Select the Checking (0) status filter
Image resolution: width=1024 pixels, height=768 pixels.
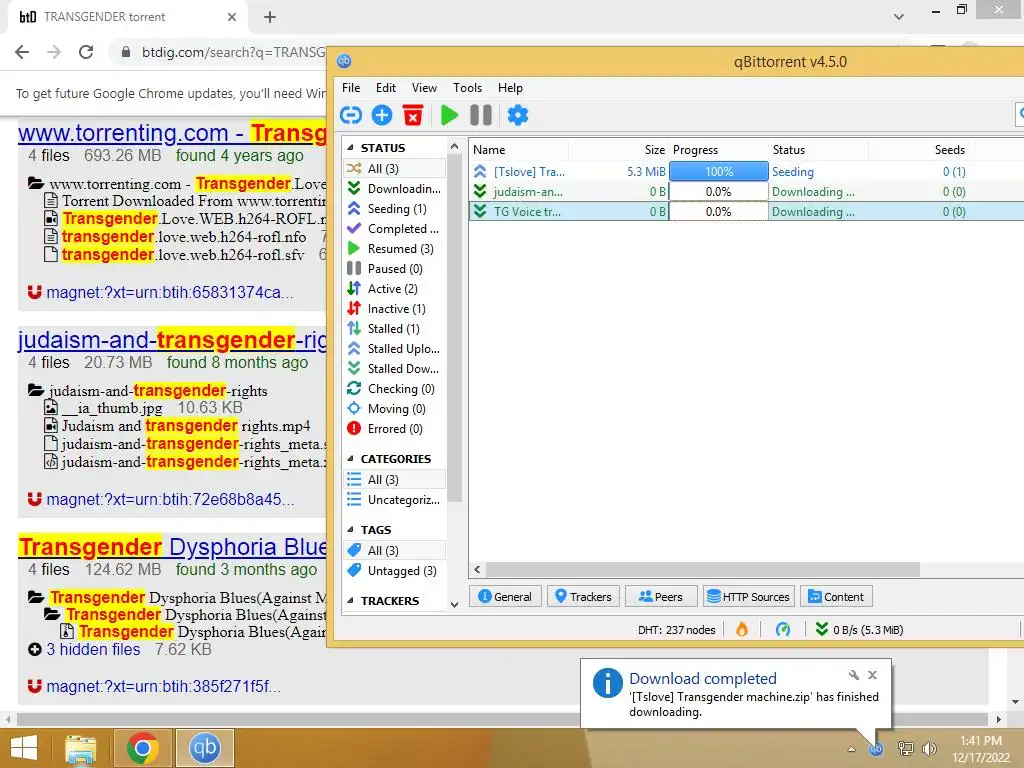pyautogui.click(x=394, y=389)
